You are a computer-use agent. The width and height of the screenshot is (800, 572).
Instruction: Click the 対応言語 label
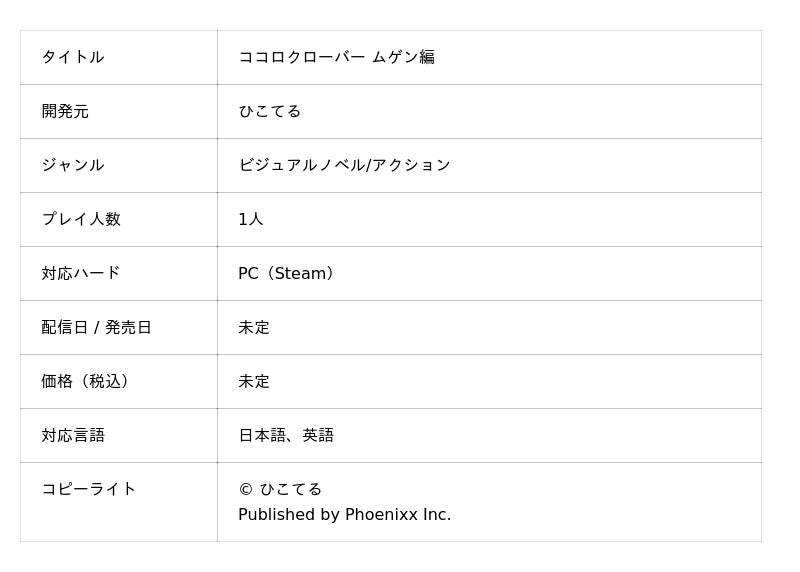(x=73, y=435)
